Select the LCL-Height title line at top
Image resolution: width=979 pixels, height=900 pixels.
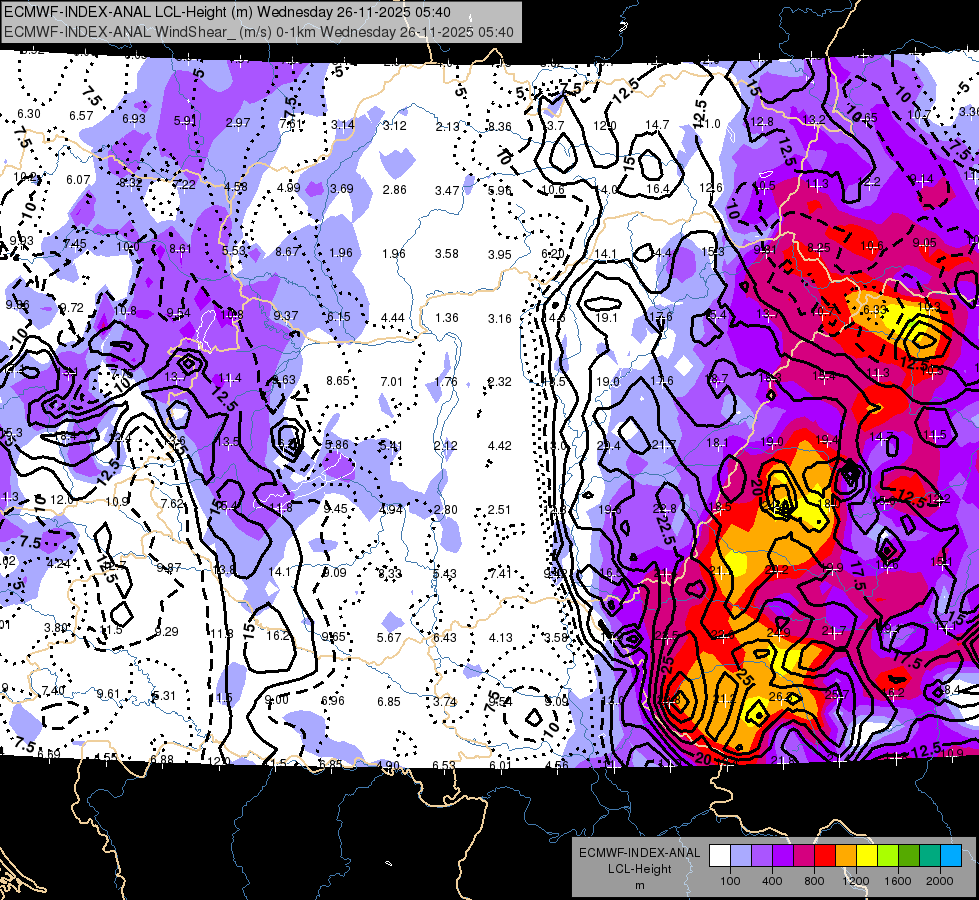click(228, 12)
